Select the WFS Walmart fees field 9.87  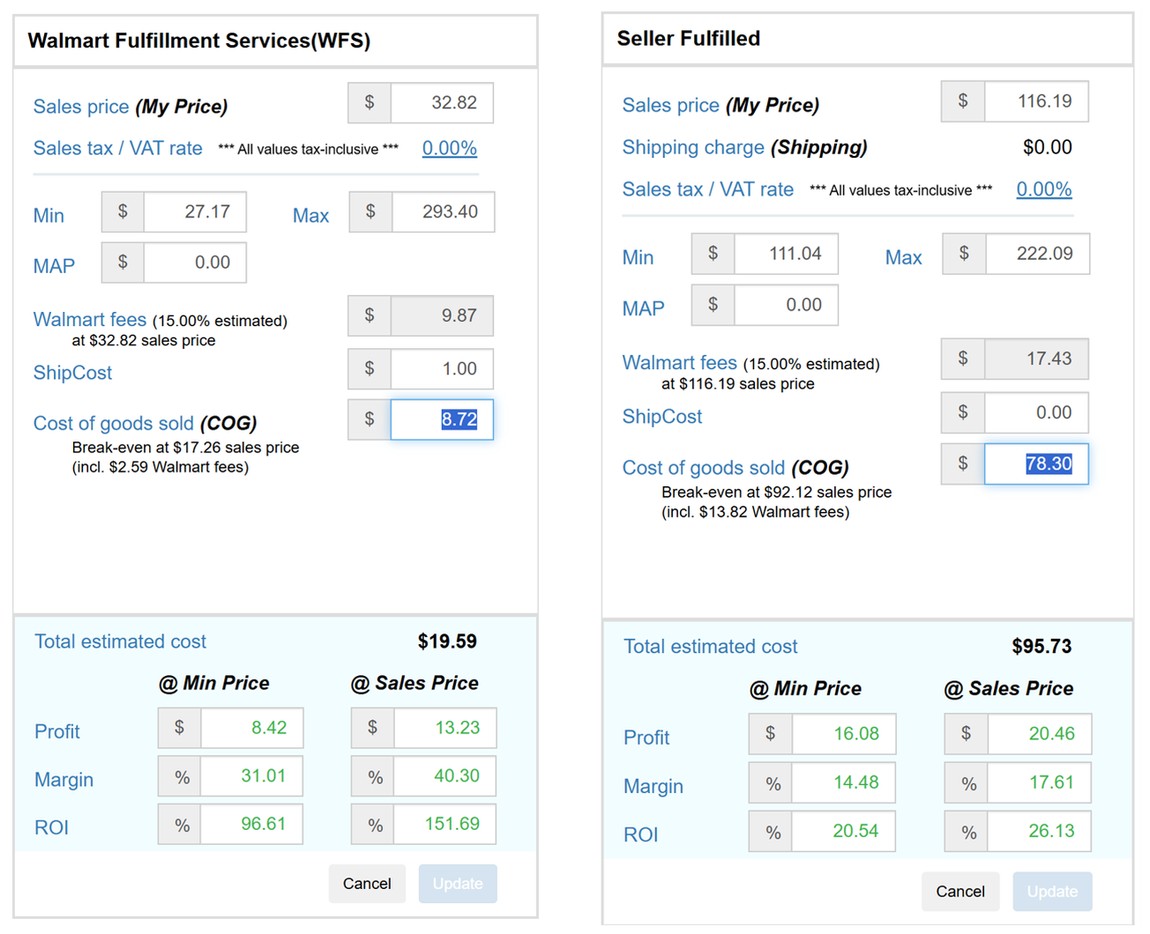(442, 315)
